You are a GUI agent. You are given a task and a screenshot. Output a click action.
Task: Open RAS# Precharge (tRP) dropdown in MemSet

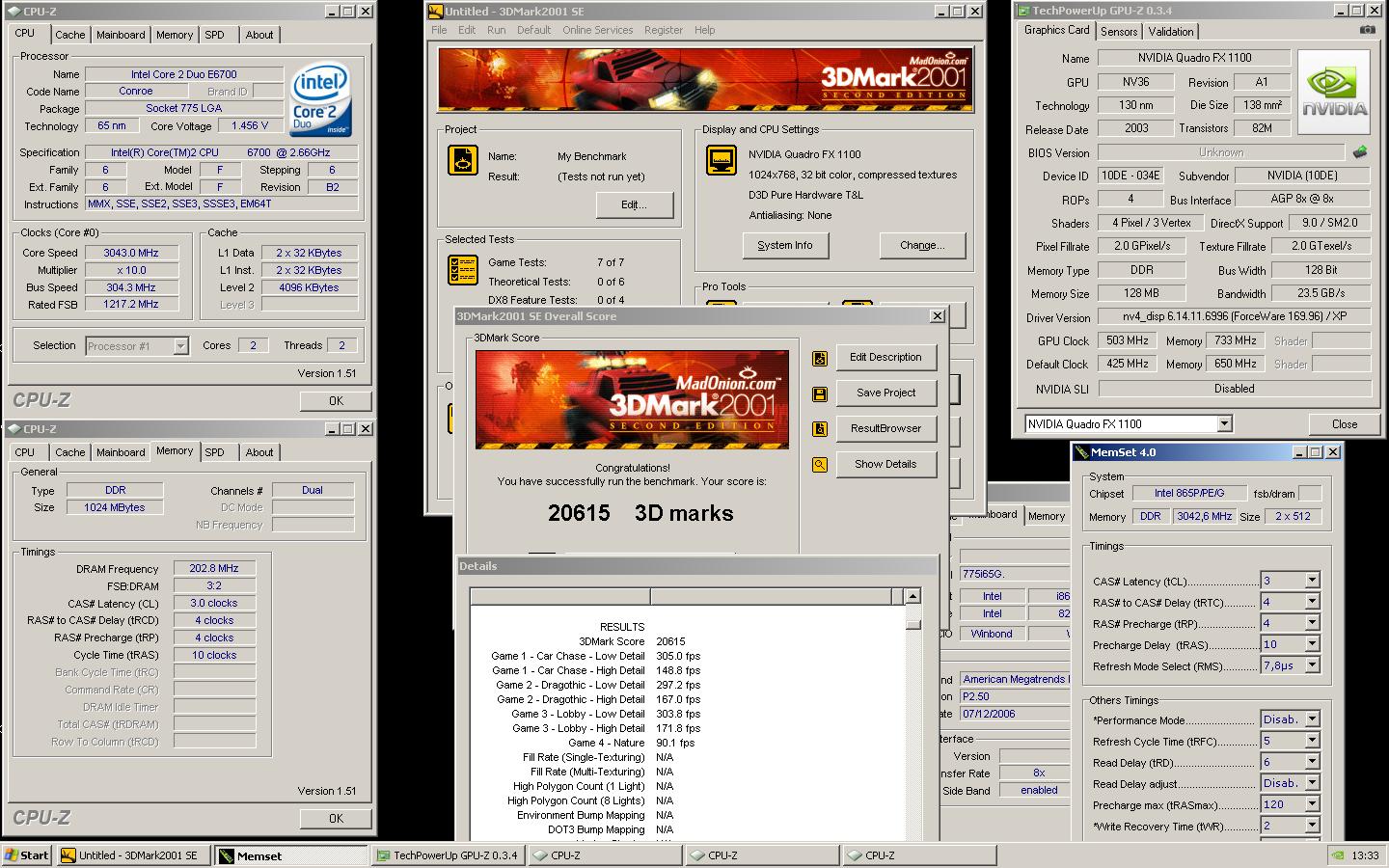1312,623
